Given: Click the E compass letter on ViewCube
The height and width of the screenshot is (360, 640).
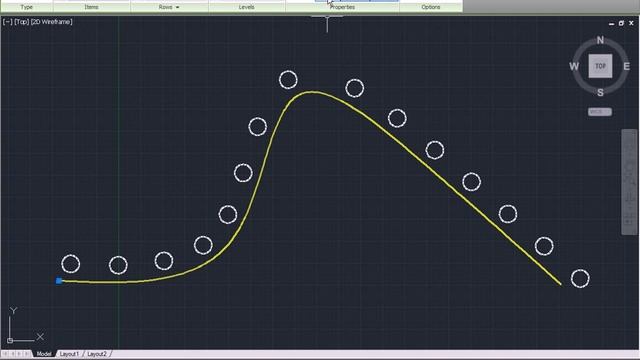Looking at the screenshot, I should pyautogui.click(x=626, y=66).
